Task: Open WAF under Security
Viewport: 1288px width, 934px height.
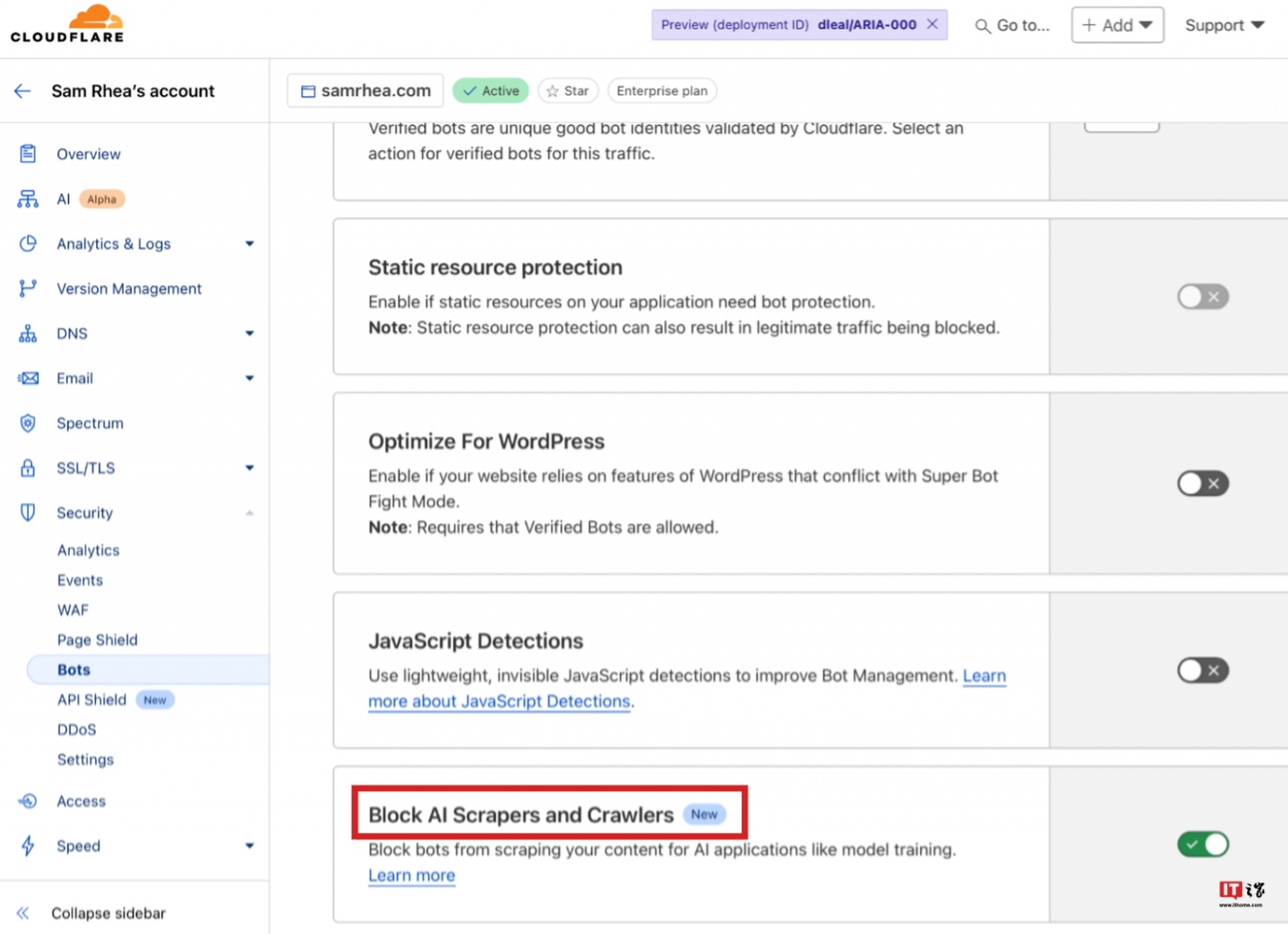Action: [x=72, y=610]
